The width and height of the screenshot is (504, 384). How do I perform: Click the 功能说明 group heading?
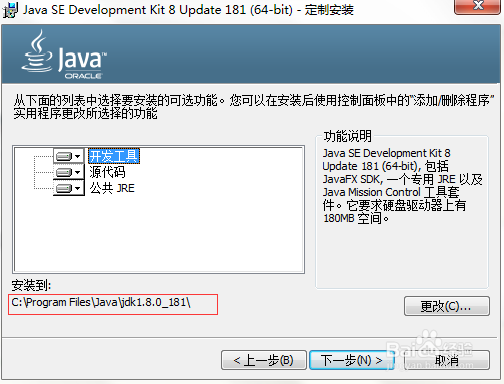[348, 136]
